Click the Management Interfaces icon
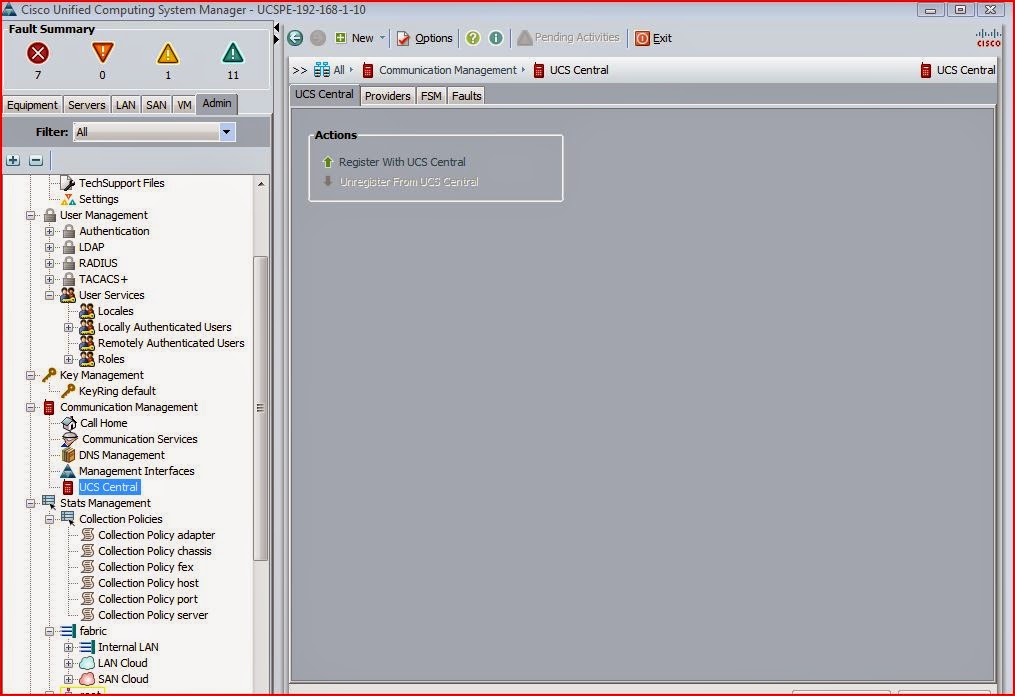 [68, 471]
